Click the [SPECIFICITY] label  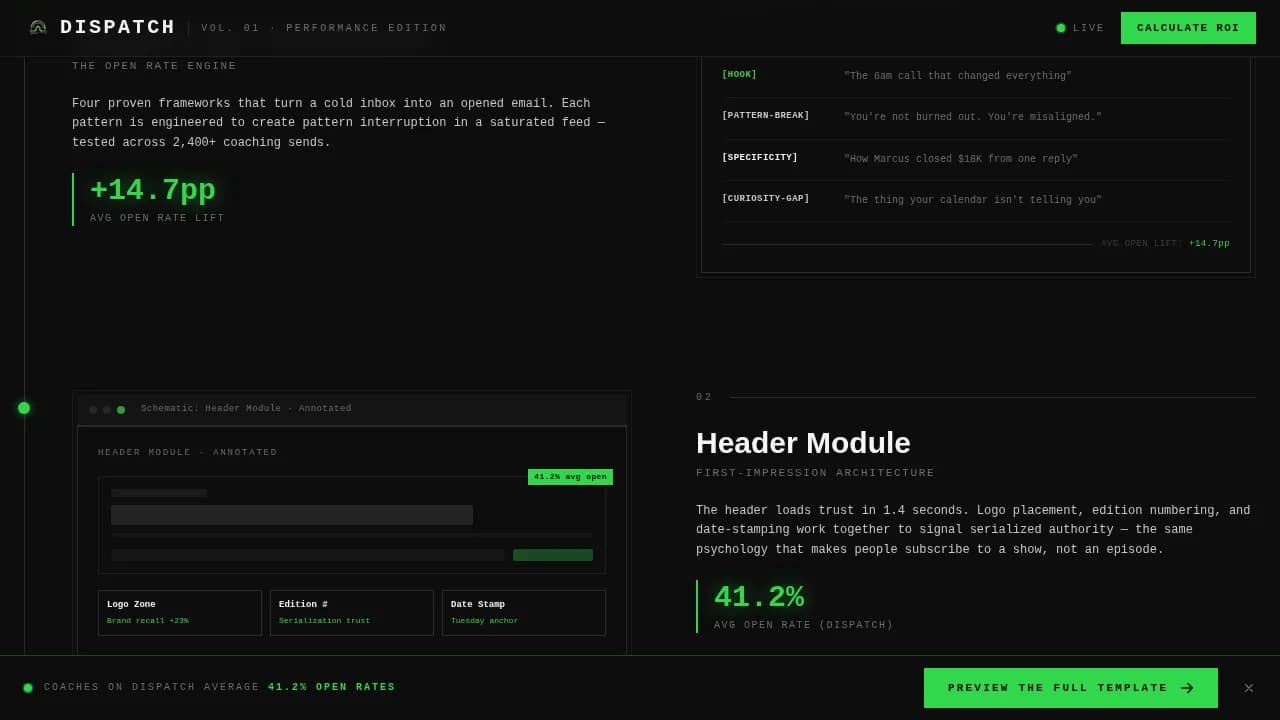760,158
